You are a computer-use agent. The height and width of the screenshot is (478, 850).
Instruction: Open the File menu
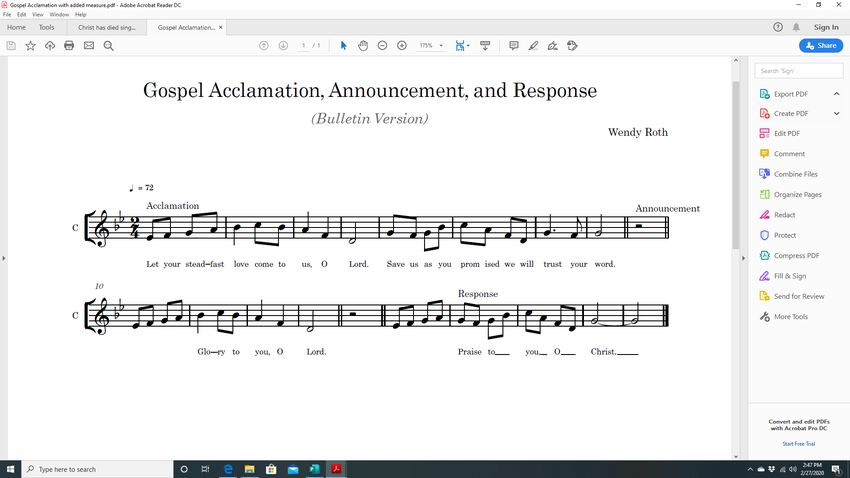coord(7,15)
